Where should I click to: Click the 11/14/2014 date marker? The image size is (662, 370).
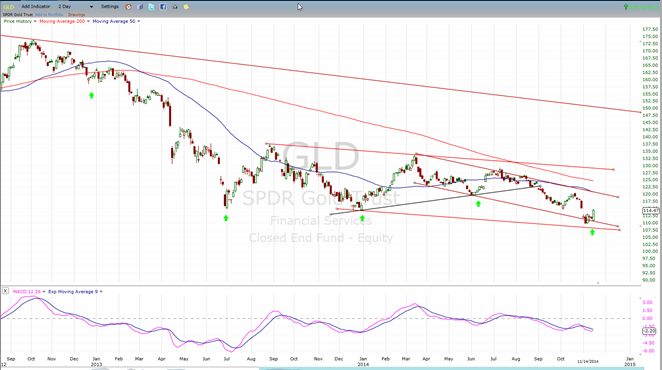(588, 362)
